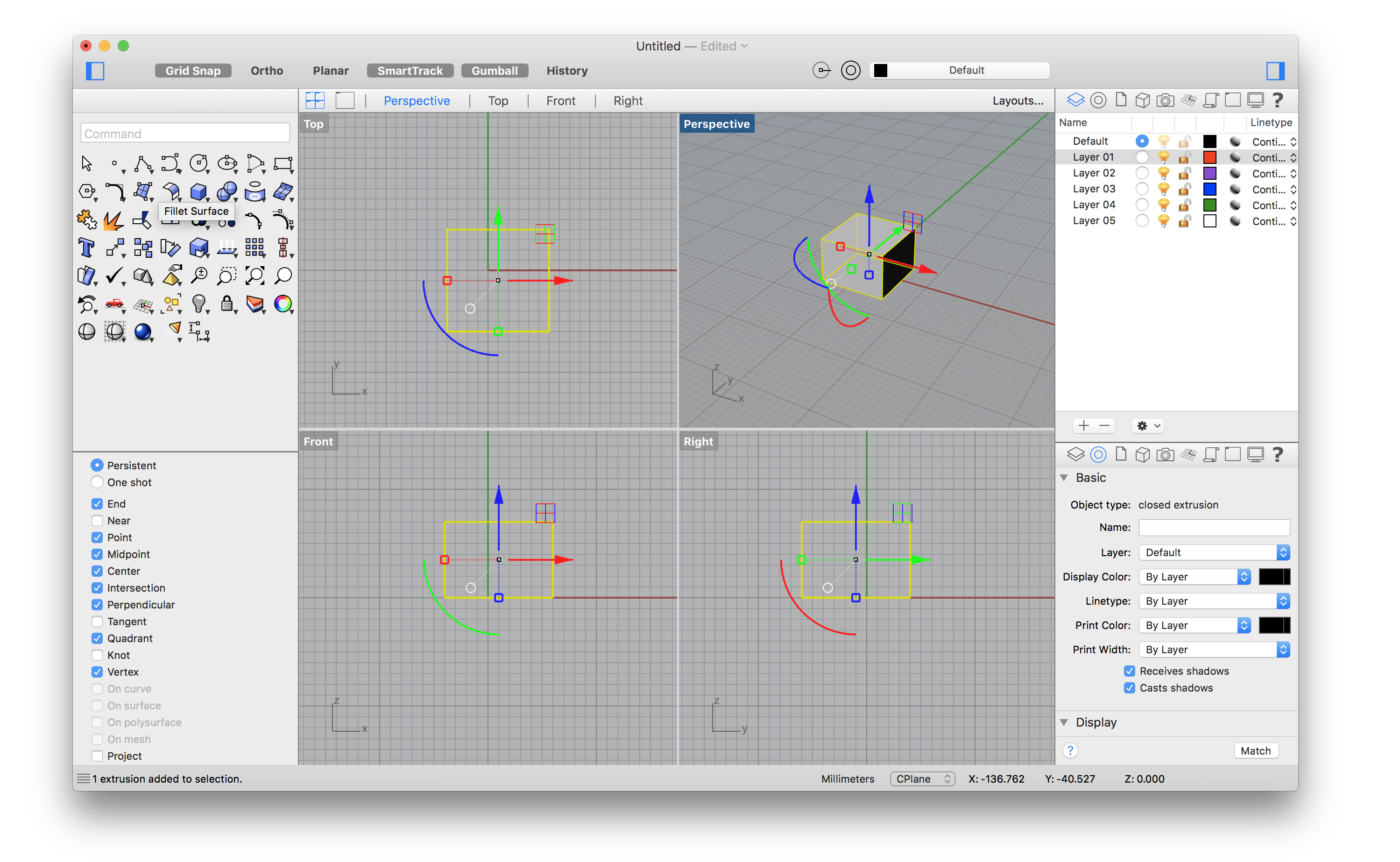Lock Layer 04 with its padlock icon
This screenshot has width=1400, height=862.
click(1185, 205)
